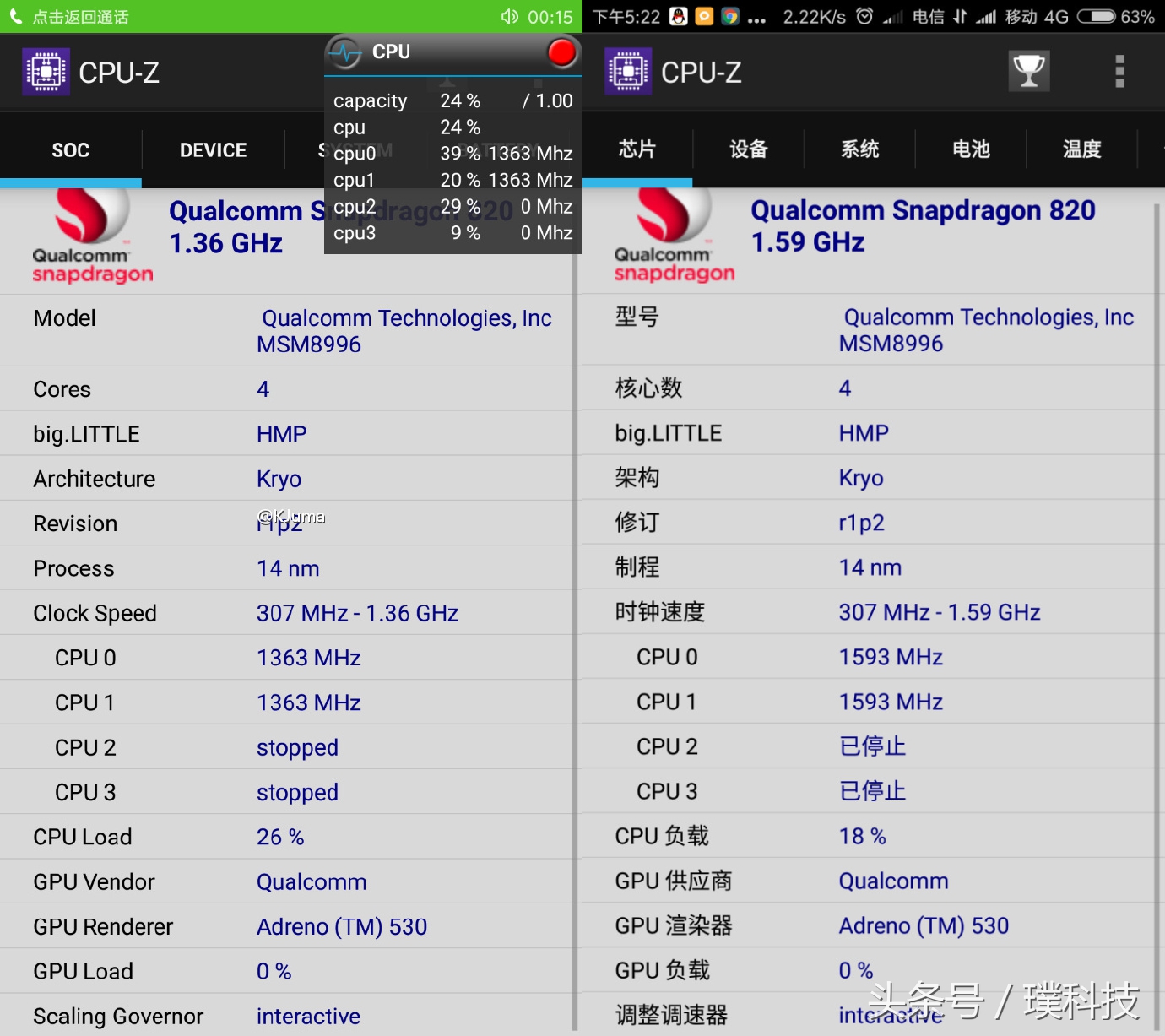Screen dimensions: 1165x1036
Task: Go to the 系统 tab
Action: (x=860, y=149)
